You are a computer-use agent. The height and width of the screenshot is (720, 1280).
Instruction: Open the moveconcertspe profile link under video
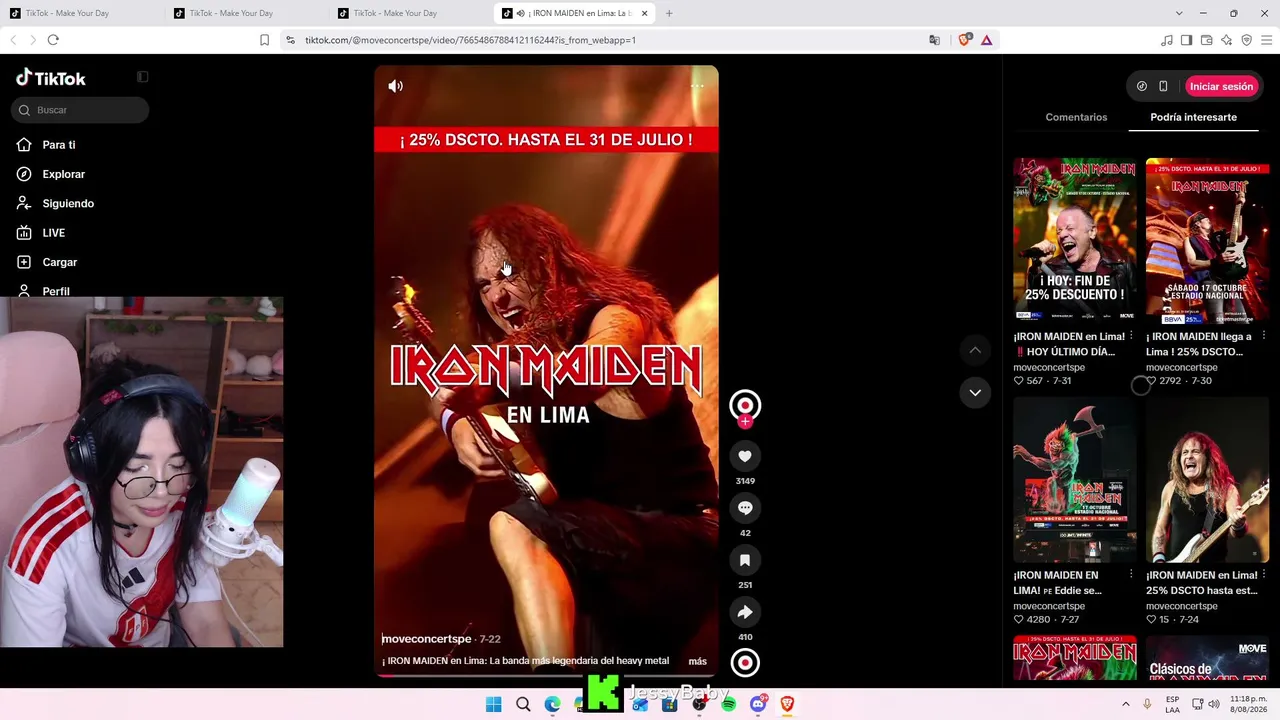click(x=426, y=639)
